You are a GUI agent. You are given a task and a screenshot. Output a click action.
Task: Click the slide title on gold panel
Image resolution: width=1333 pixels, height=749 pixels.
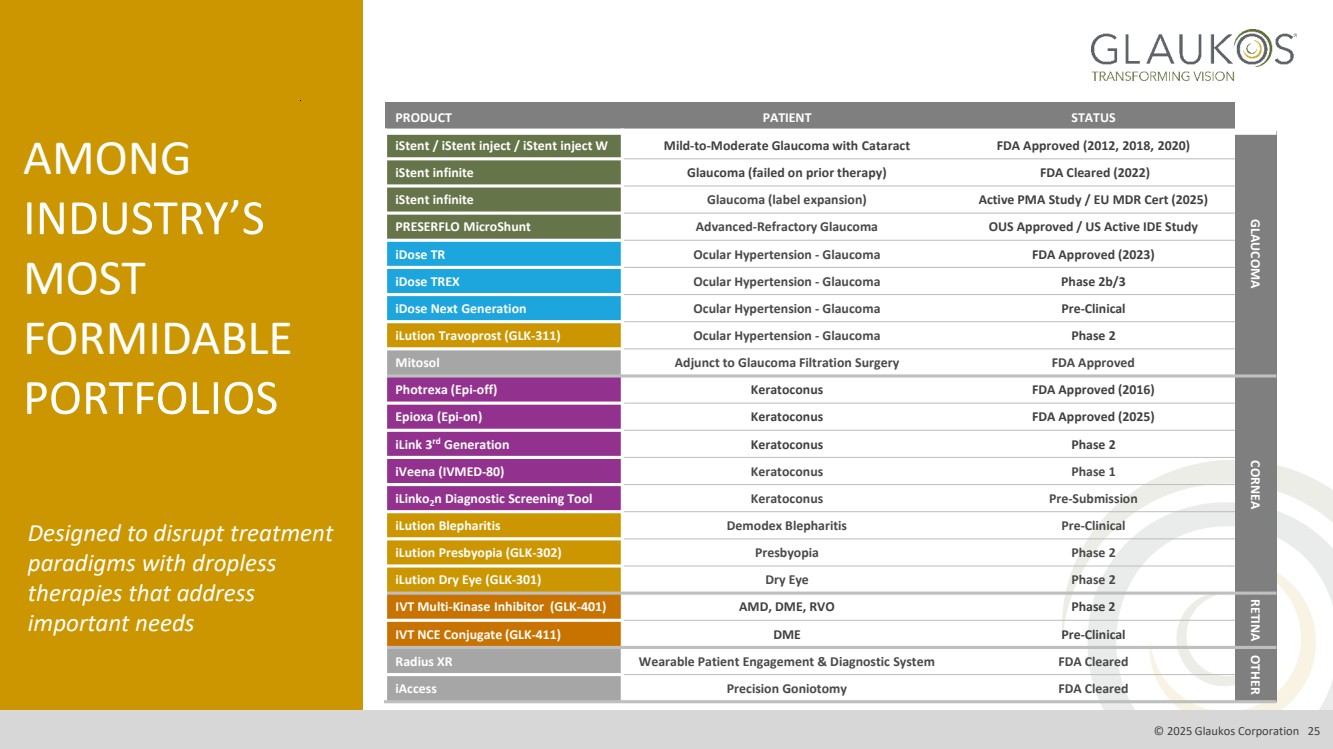click(158, 279)
